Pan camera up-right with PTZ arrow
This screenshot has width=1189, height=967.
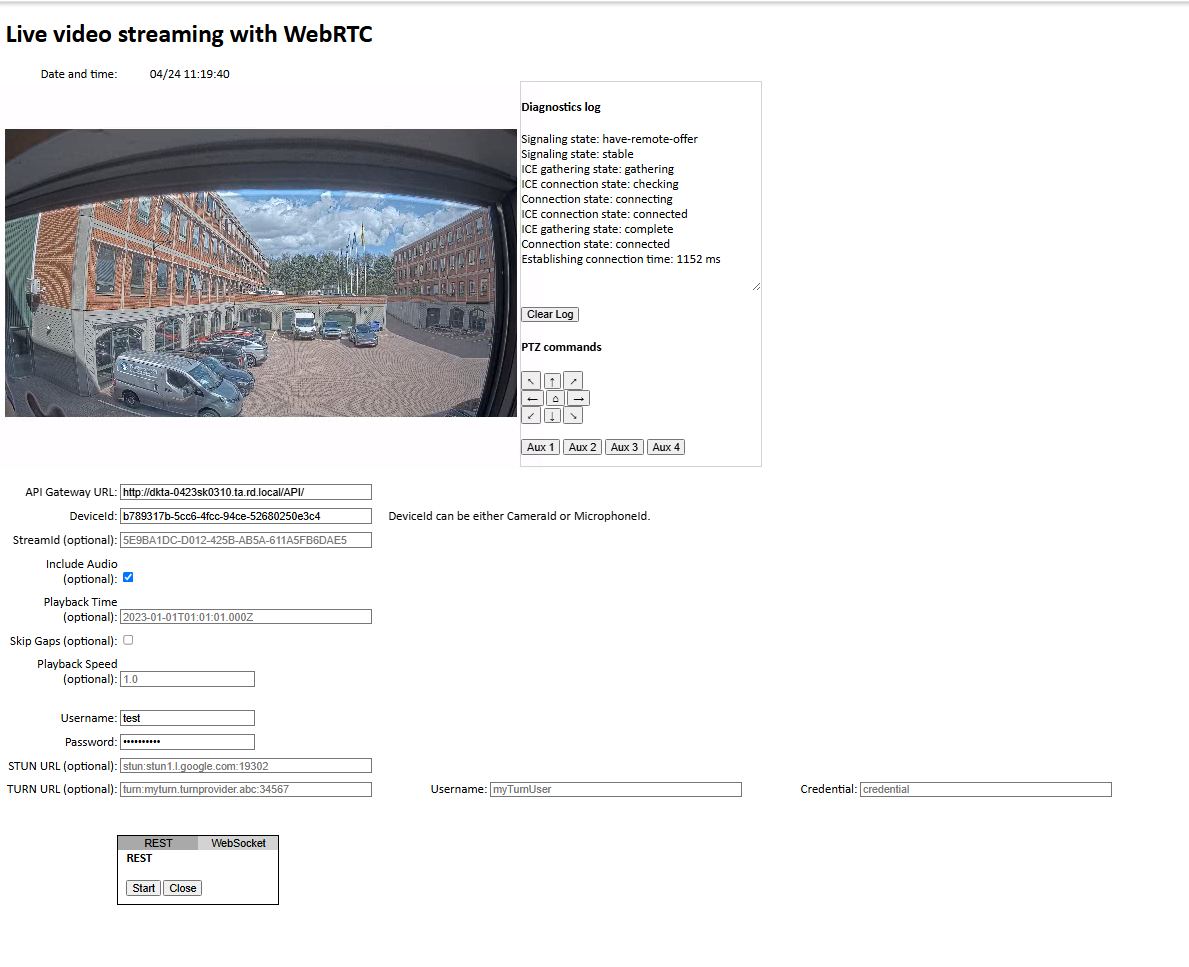click(573, 381)
